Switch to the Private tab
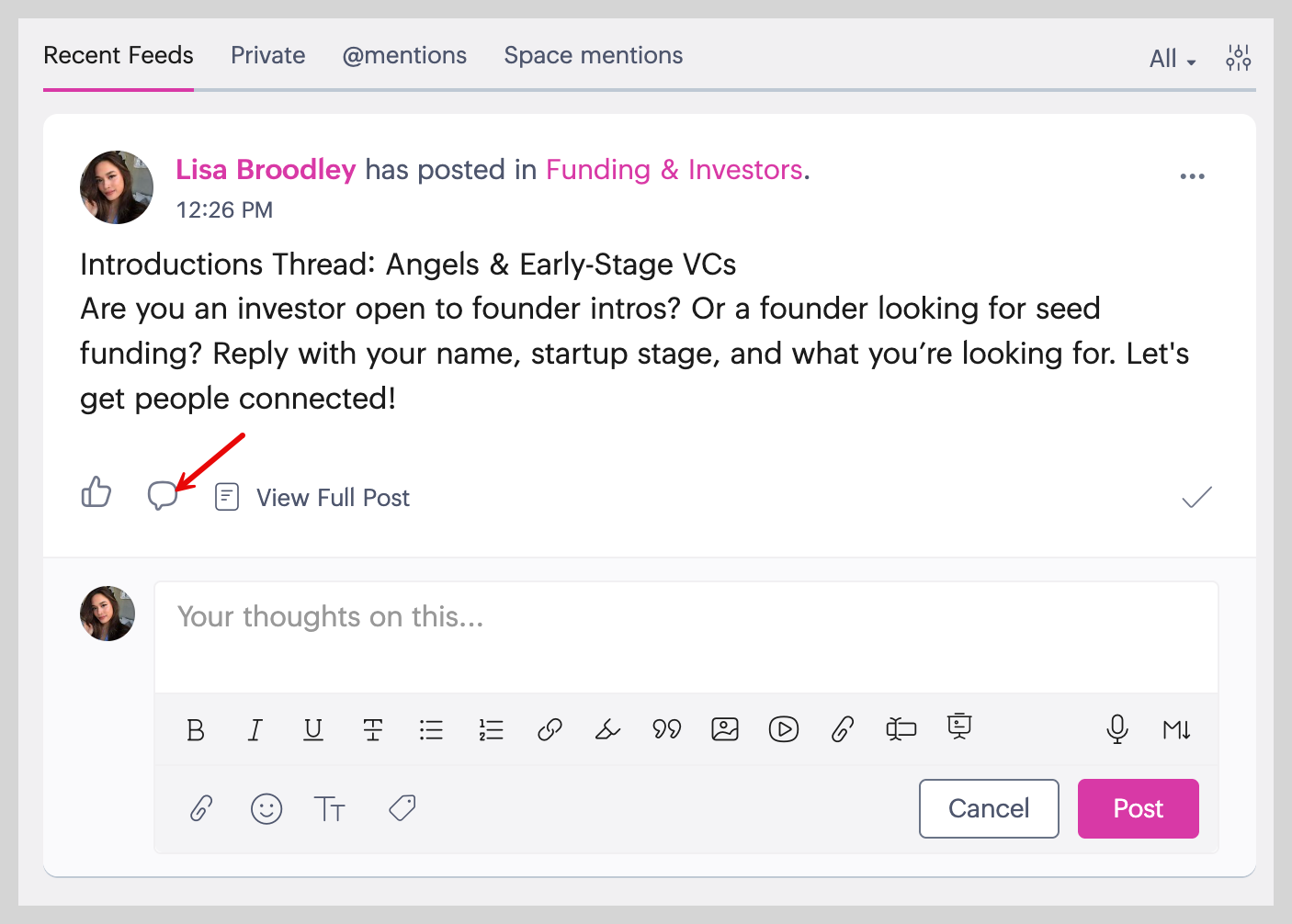1292x924 pixels. [x=267, y=56]
